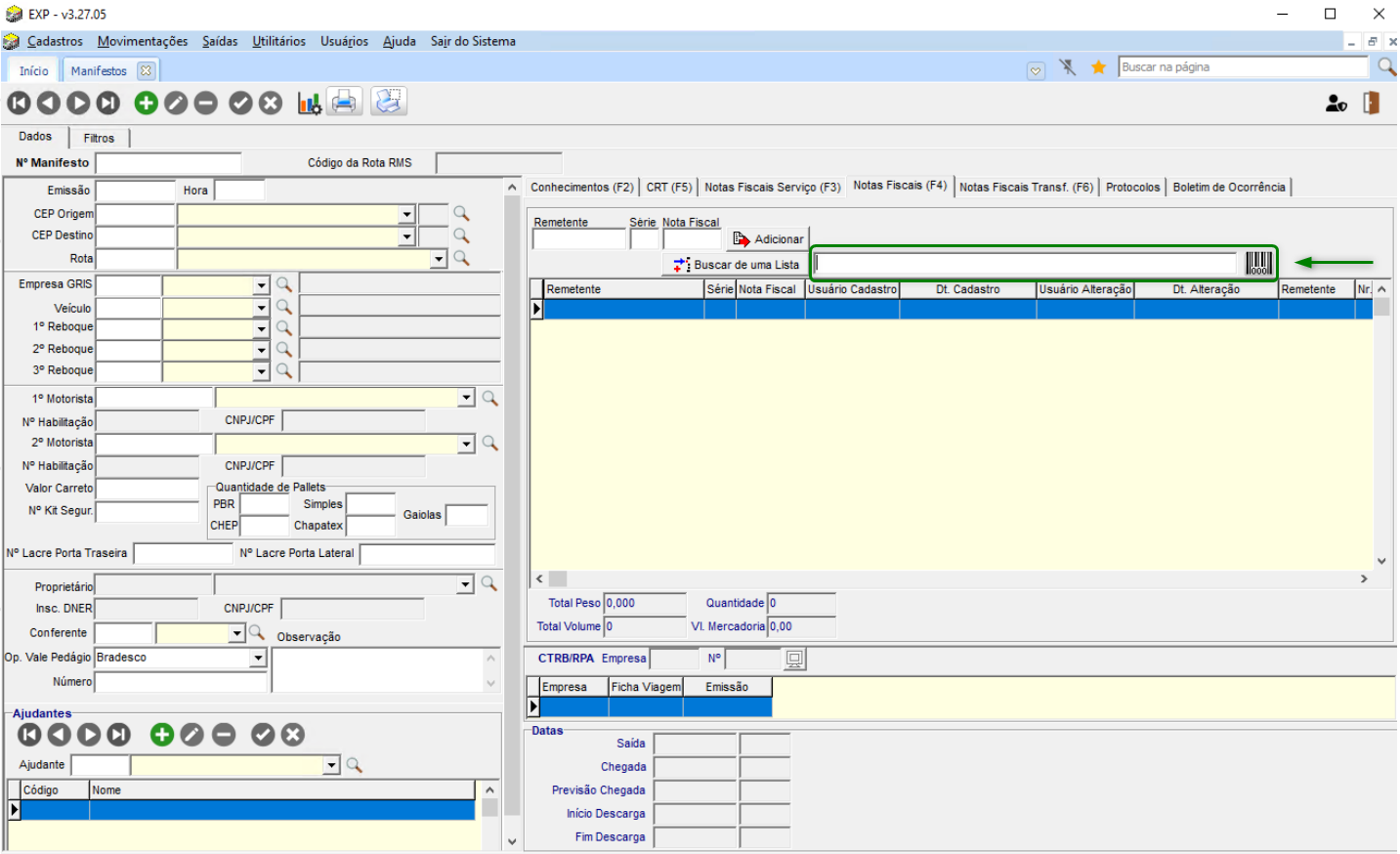Click the confirm checkmark in the main toolbar
Screen dimensions: 1400x854
[x=240, y=103]
